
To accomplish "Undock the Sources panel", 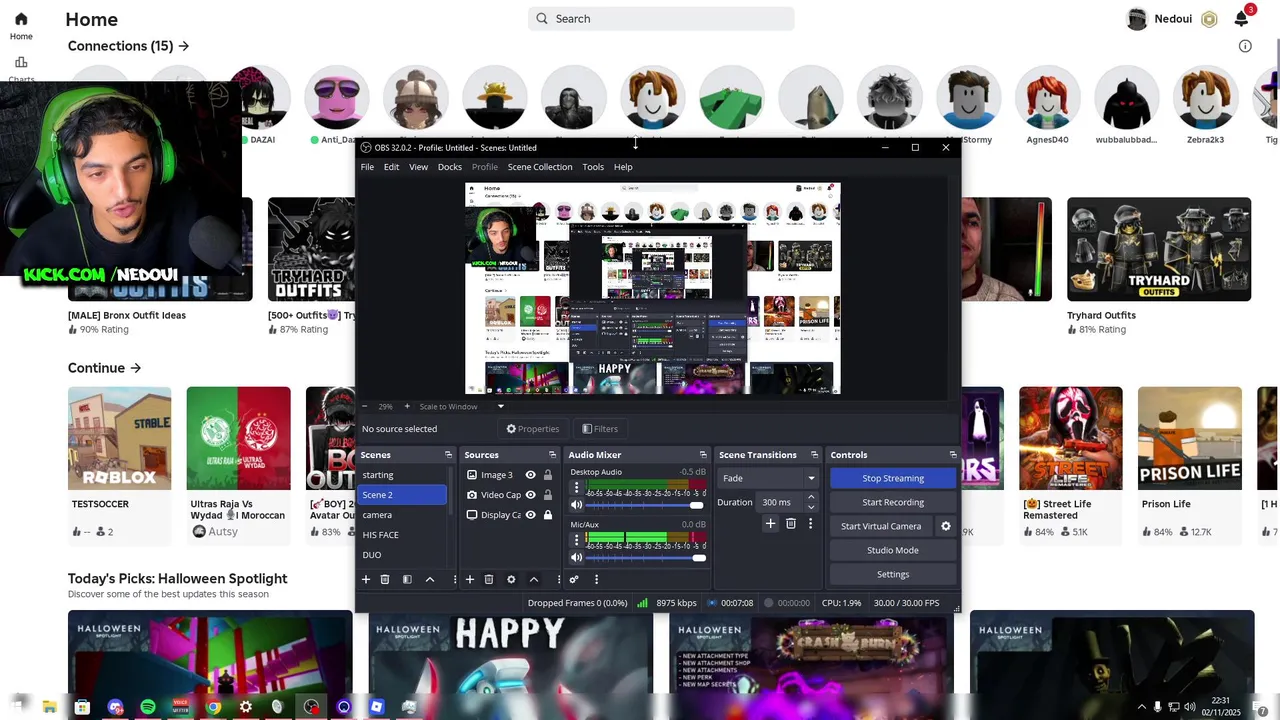I will (x=552, y=455).
